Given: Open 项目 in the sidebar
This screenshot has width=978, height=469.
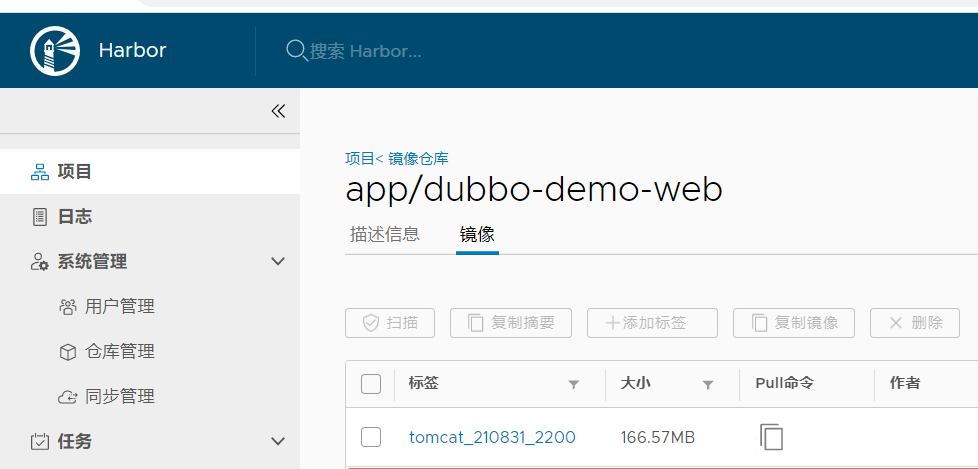Looking at the screenshot, I should click(150, 172).
